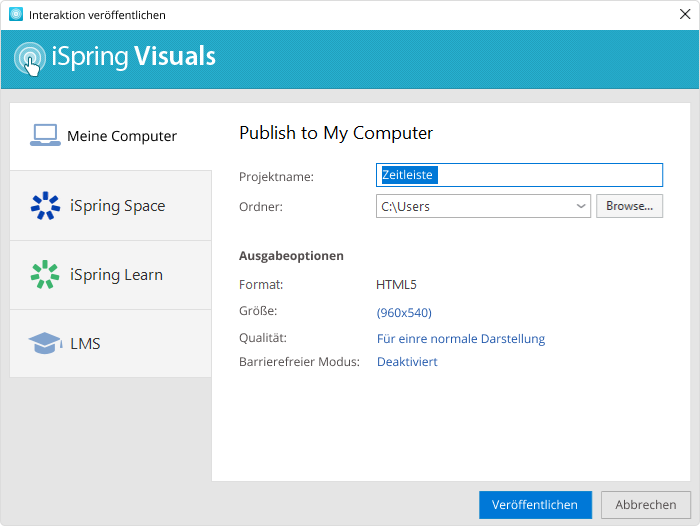
Task: Go to the LMS publishing tab
Action: coord(111,343)
